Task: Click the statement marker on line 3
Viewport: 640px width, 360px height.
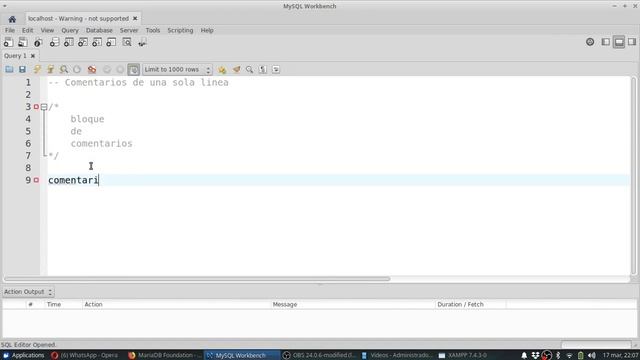Action: [x=36, y=107]
